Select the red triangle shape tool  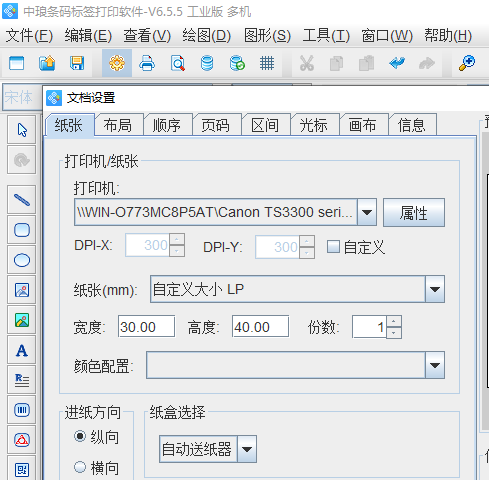[22, 440]
